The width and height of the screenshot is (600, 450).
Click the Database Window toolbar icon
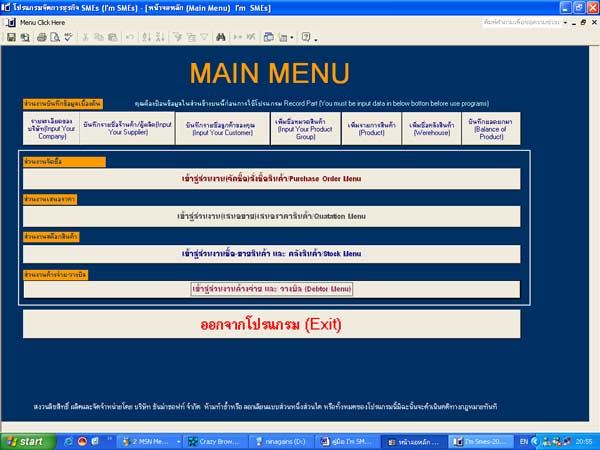(268, 37)
